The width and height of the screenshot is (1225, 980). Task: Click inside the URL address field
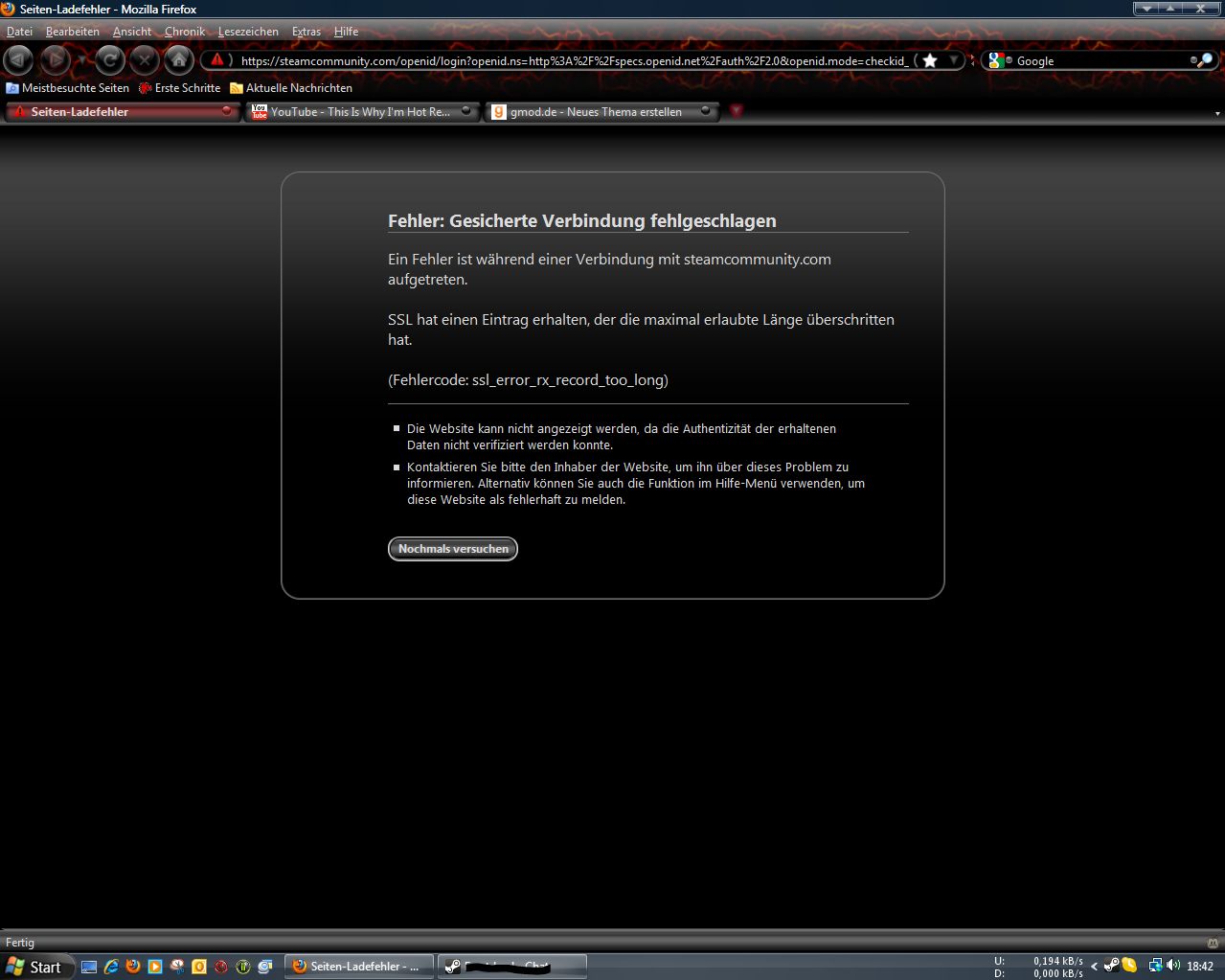pyautogui.click(x=573, y=60)
